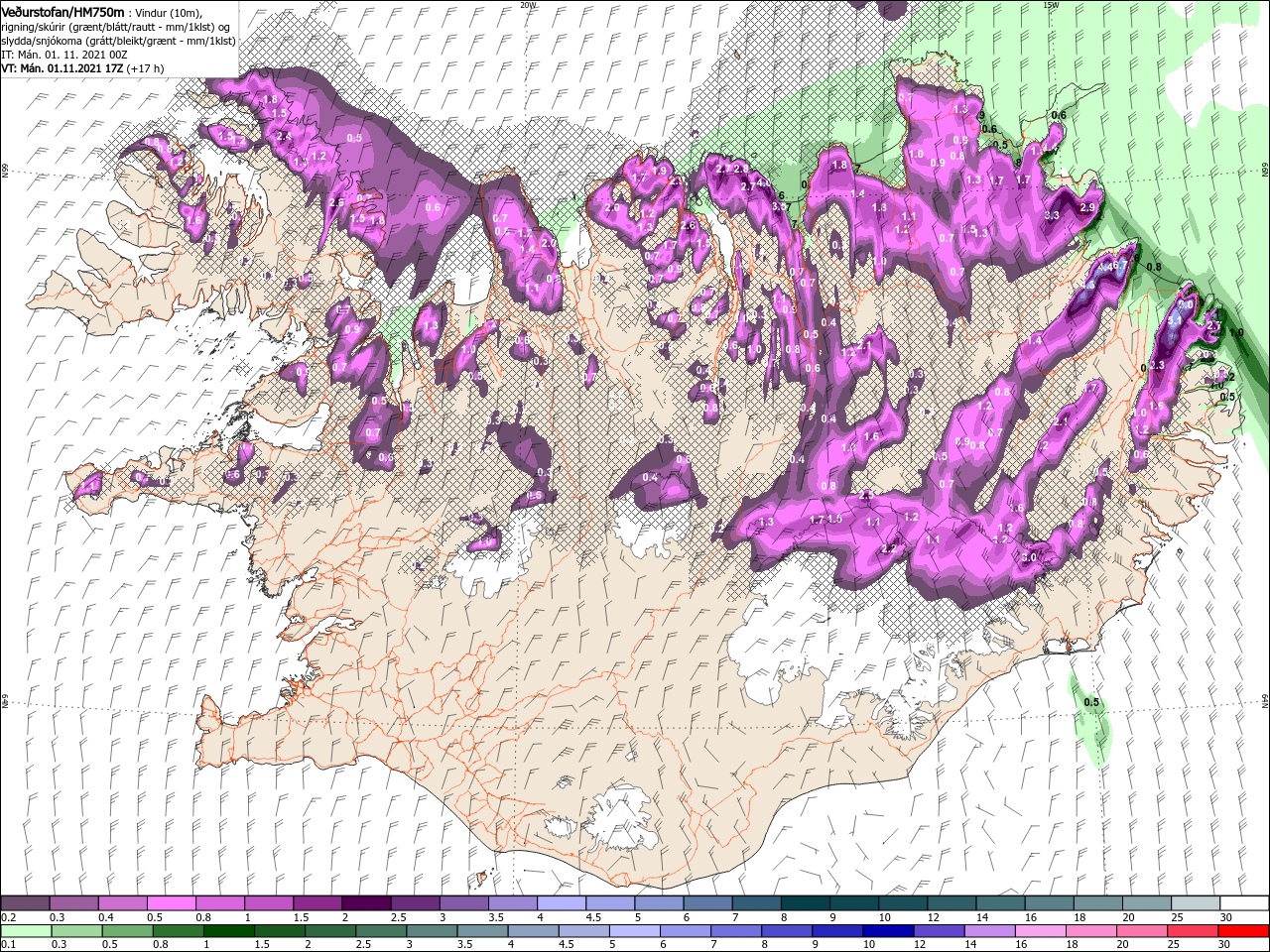
Task: Click the '2.9' precipitation value in northeast
Action: (1086, 207)
